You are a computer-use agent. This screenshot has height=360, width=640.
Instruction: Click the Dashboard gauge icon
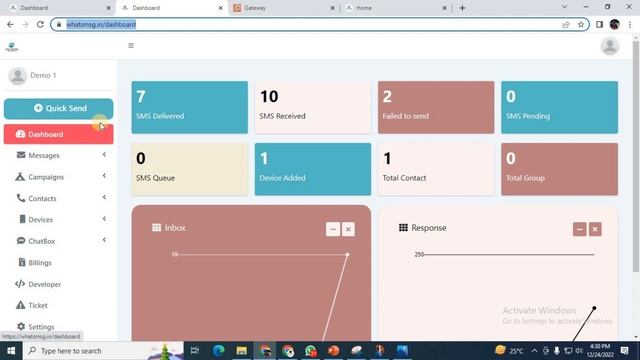[x=20, y=134]
